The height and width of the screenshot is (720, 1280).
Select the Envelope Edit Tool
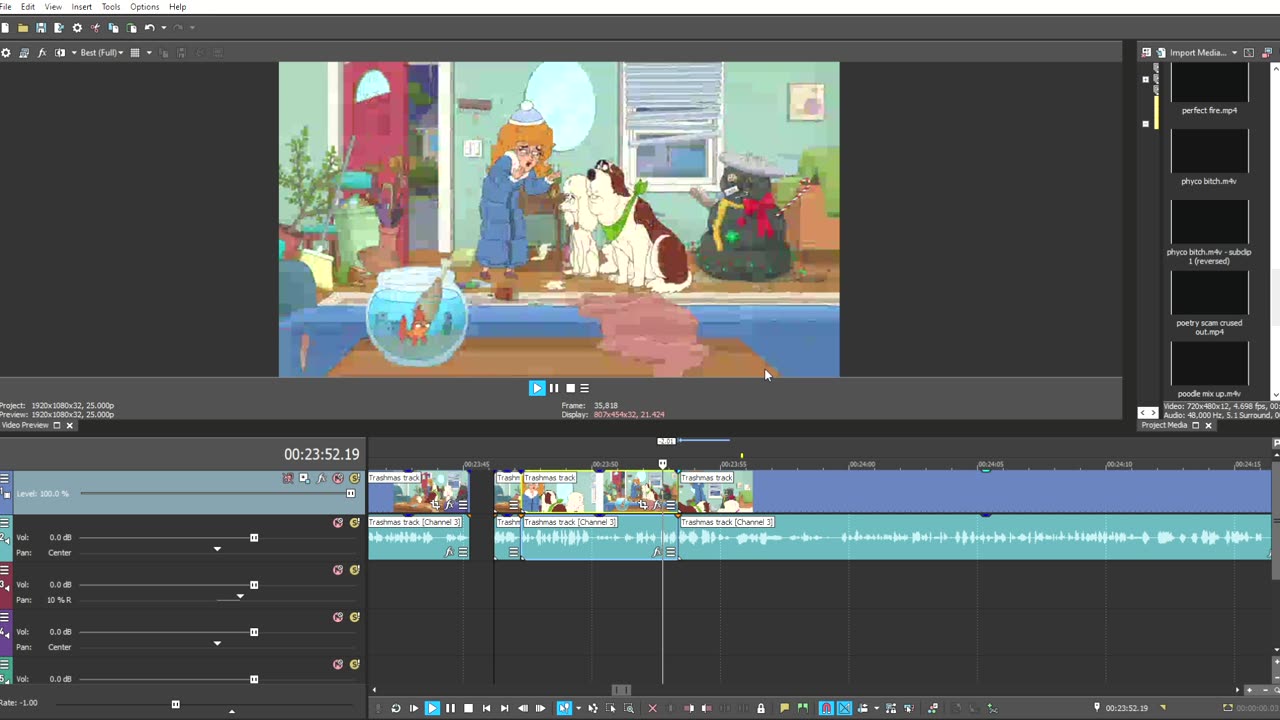click(593, 708)
